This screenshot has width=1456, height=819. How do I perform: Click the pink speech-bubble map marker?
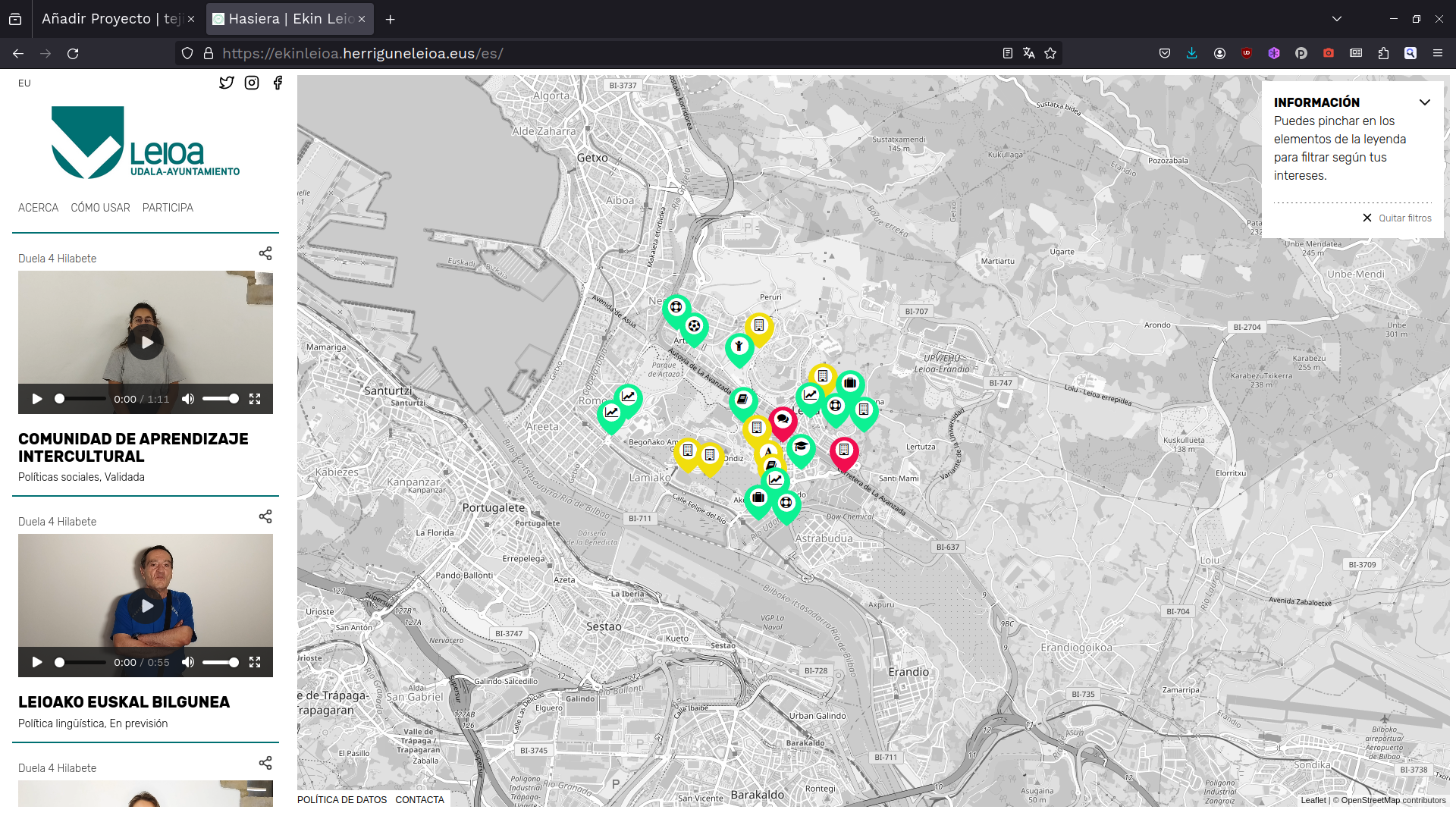click(x=783, y=421)
